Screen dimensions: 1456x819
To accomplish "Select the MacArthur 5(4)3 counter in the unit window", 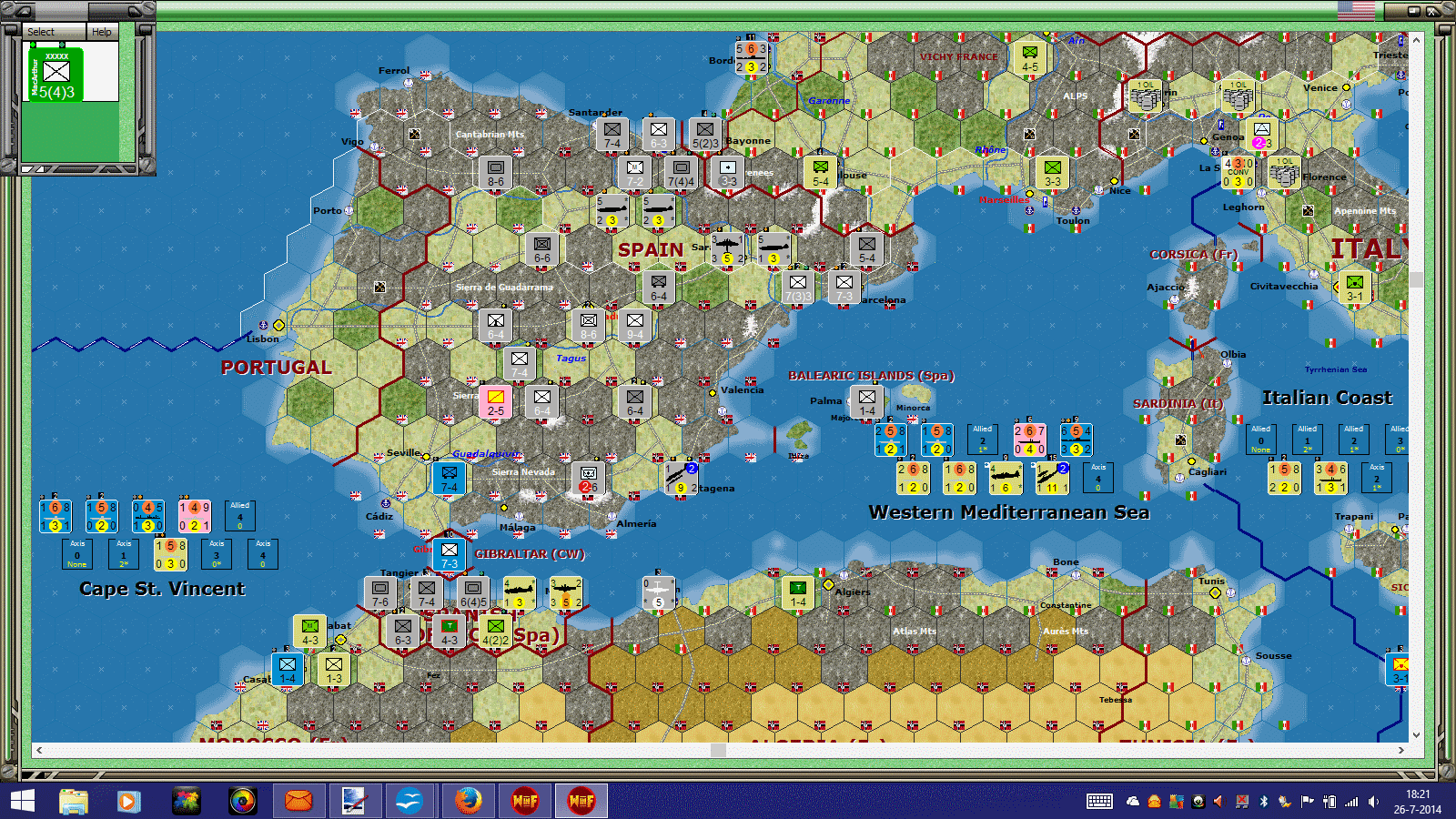I will [55, 76].
